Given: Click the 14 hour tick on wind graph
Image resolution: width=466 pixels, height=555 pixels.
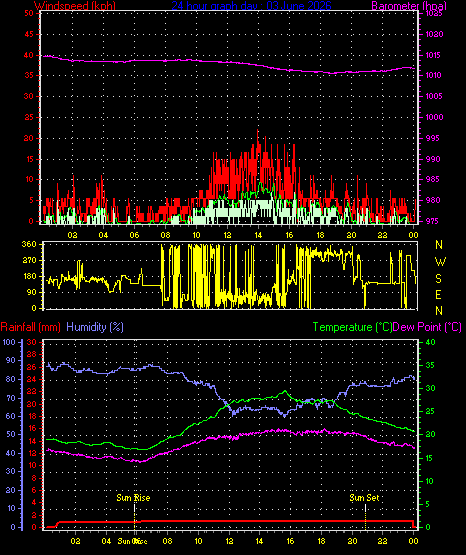Looking at the screenshot, I should coord(258,235).
